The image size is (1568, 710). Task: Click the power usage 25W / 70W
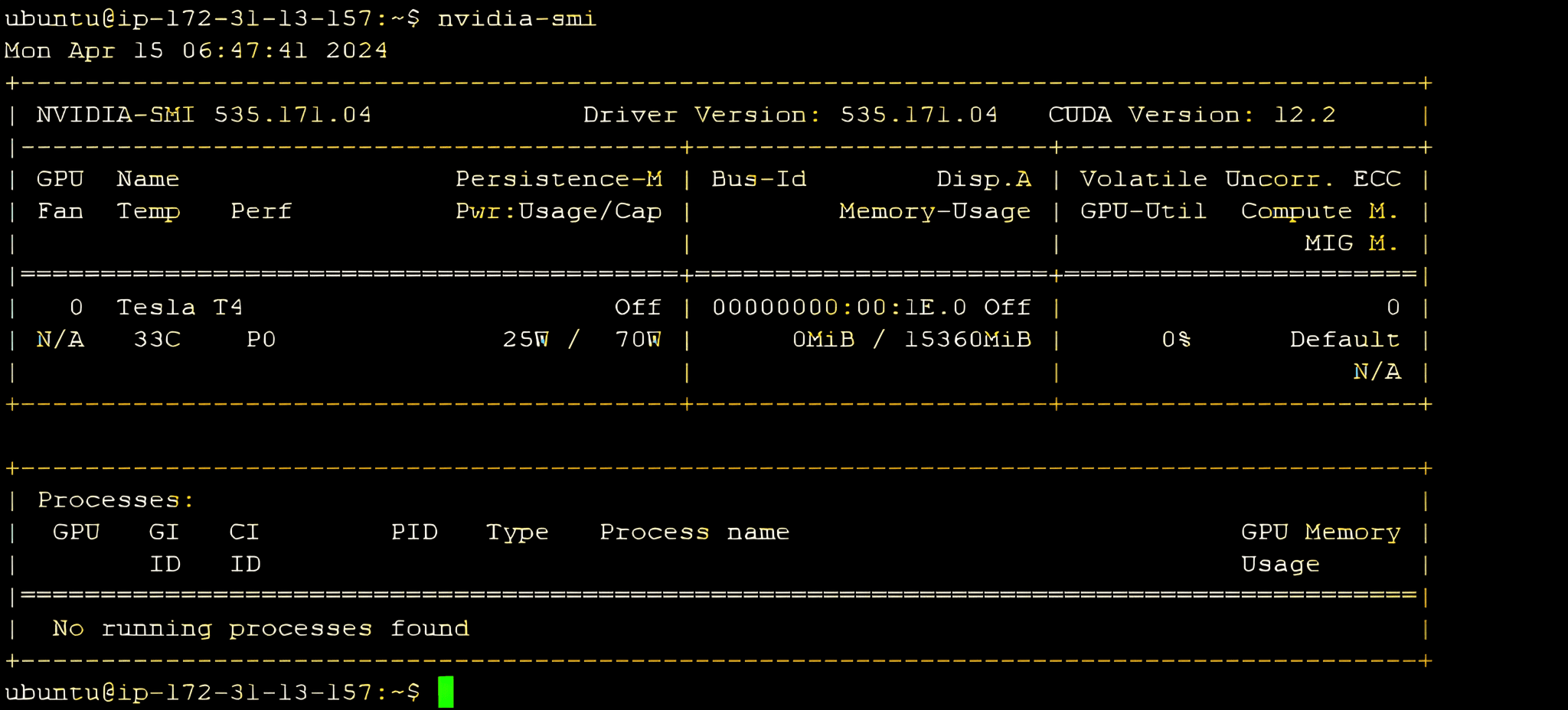pyautogui.click(x=583, y=340)
